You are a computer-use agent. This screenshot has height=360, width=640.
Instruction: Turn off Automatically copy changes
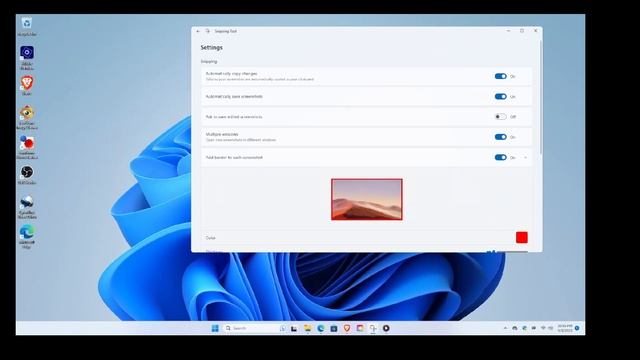[500, 76]
